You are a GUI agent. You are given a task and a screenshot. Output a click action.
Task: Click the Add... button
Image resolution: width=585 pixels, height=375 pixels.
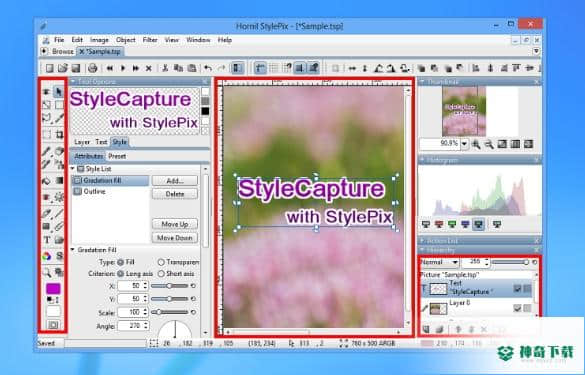175,181
